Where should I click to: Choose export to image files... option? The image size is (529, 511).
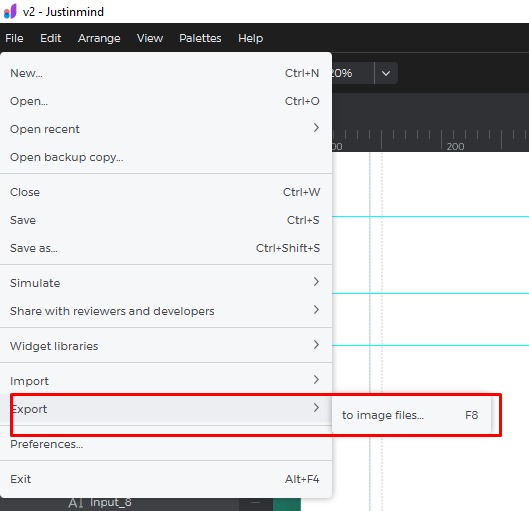(x=411, y=415)
